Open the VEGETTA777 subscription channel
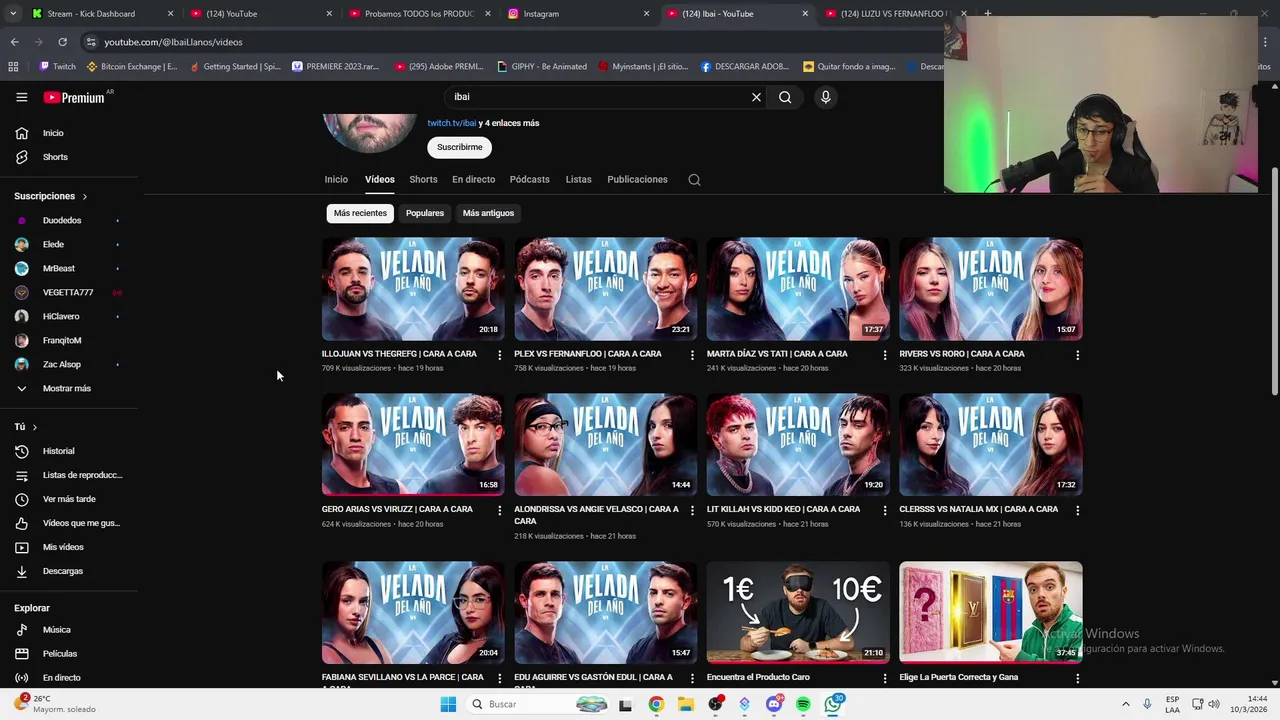This screenshot has height=720, width=1280. tap(69, 292)
